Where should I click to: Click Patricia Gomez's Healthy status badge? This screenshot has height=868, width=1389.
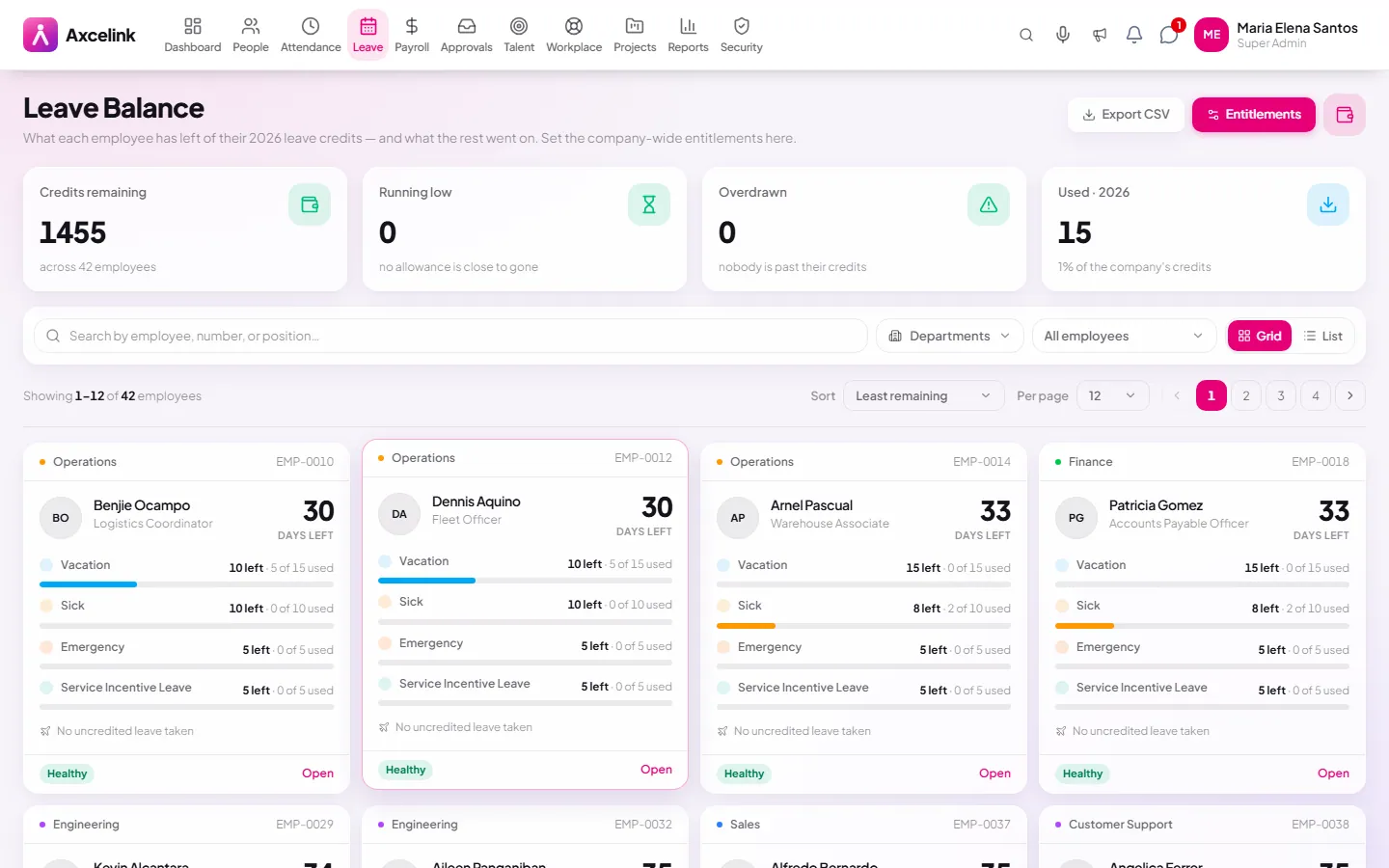point(1082,773)
